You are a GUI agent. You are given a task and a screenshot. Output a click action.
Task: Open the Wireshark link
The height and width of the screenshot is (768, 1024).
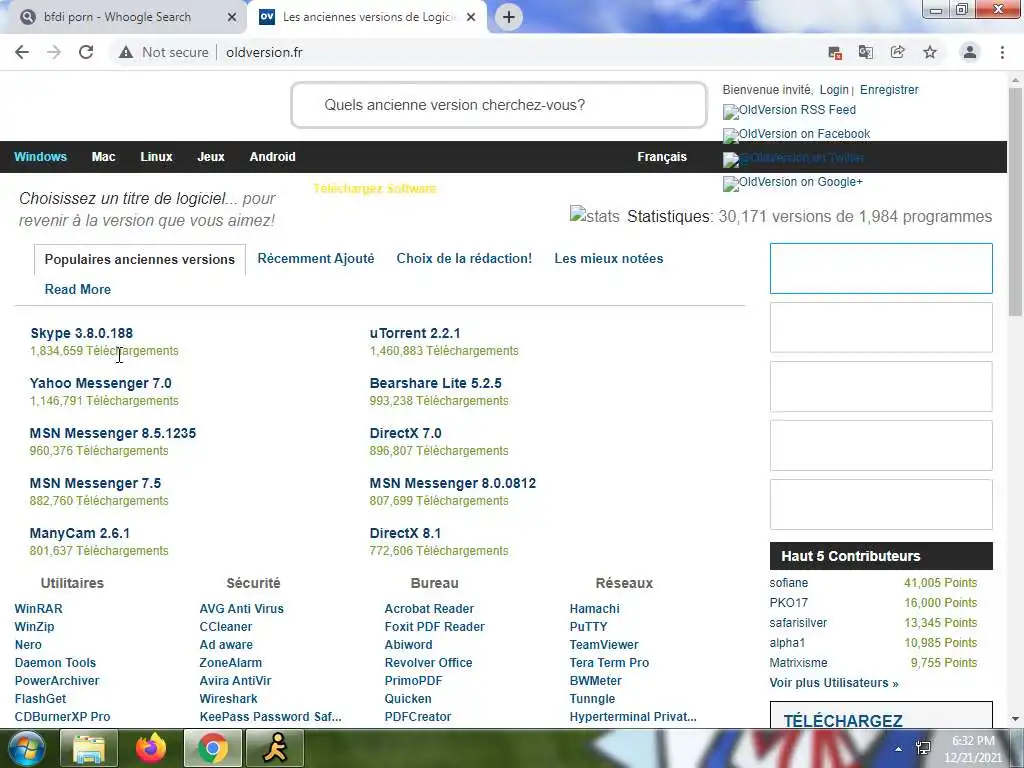click(229, 699)
